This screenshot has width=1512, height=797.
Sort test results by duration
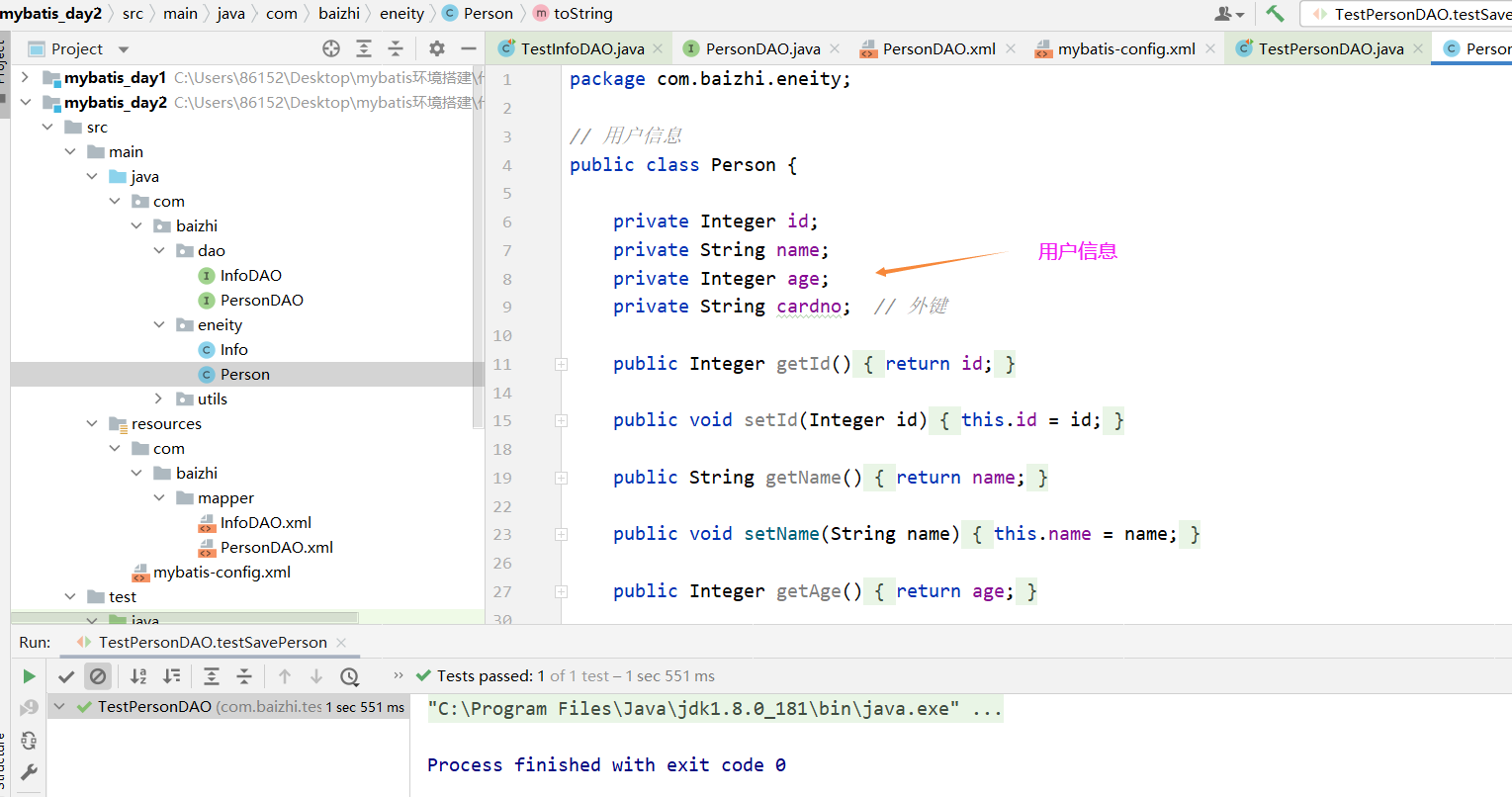pos(172,676)
